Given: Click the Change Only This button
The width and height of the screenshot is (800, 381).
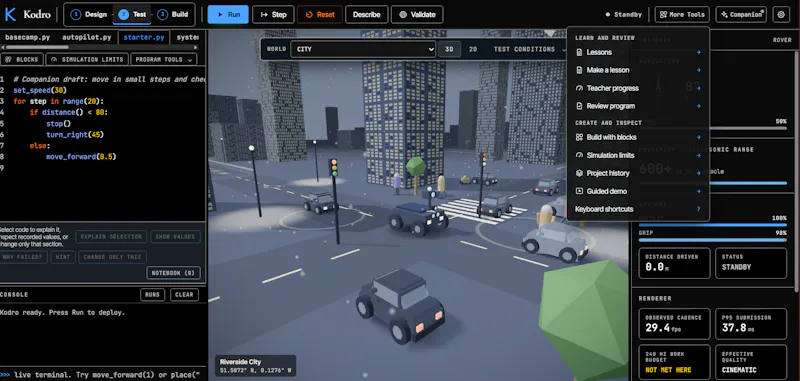Looking at the screenshot, I should point(113,257).
